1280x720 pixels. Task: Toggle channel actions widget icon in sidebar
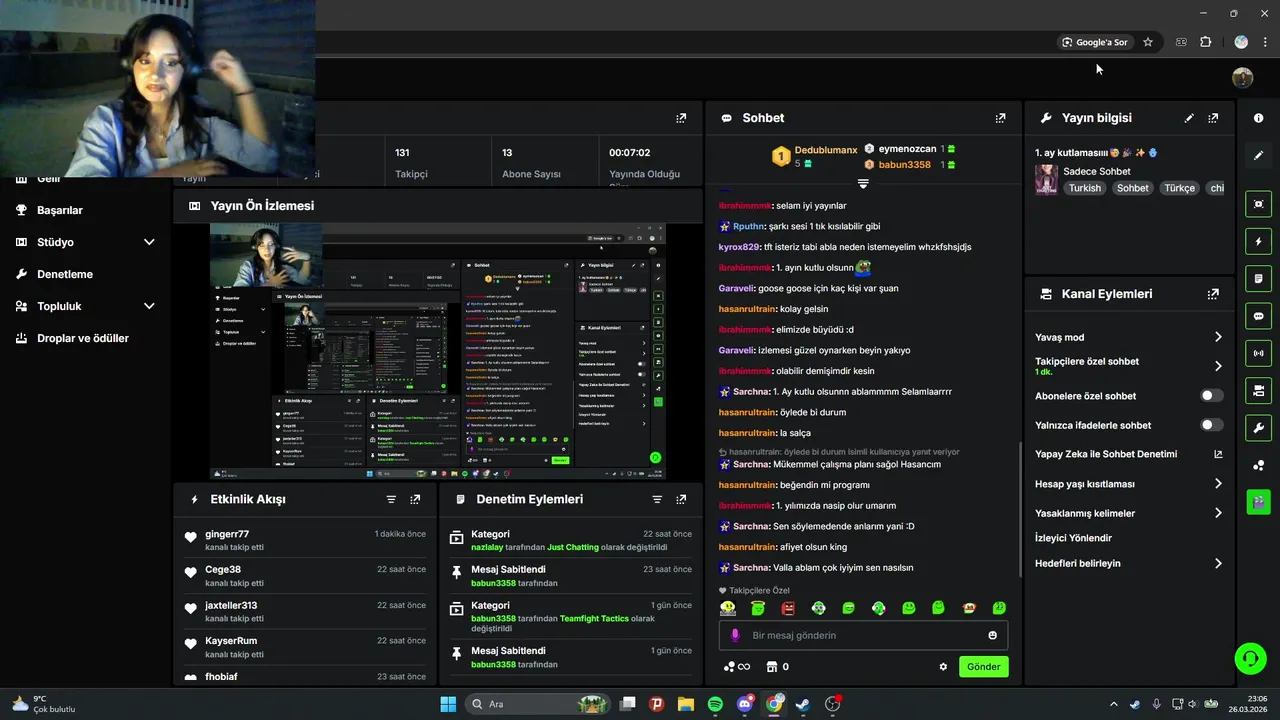tap(1258, 390)
